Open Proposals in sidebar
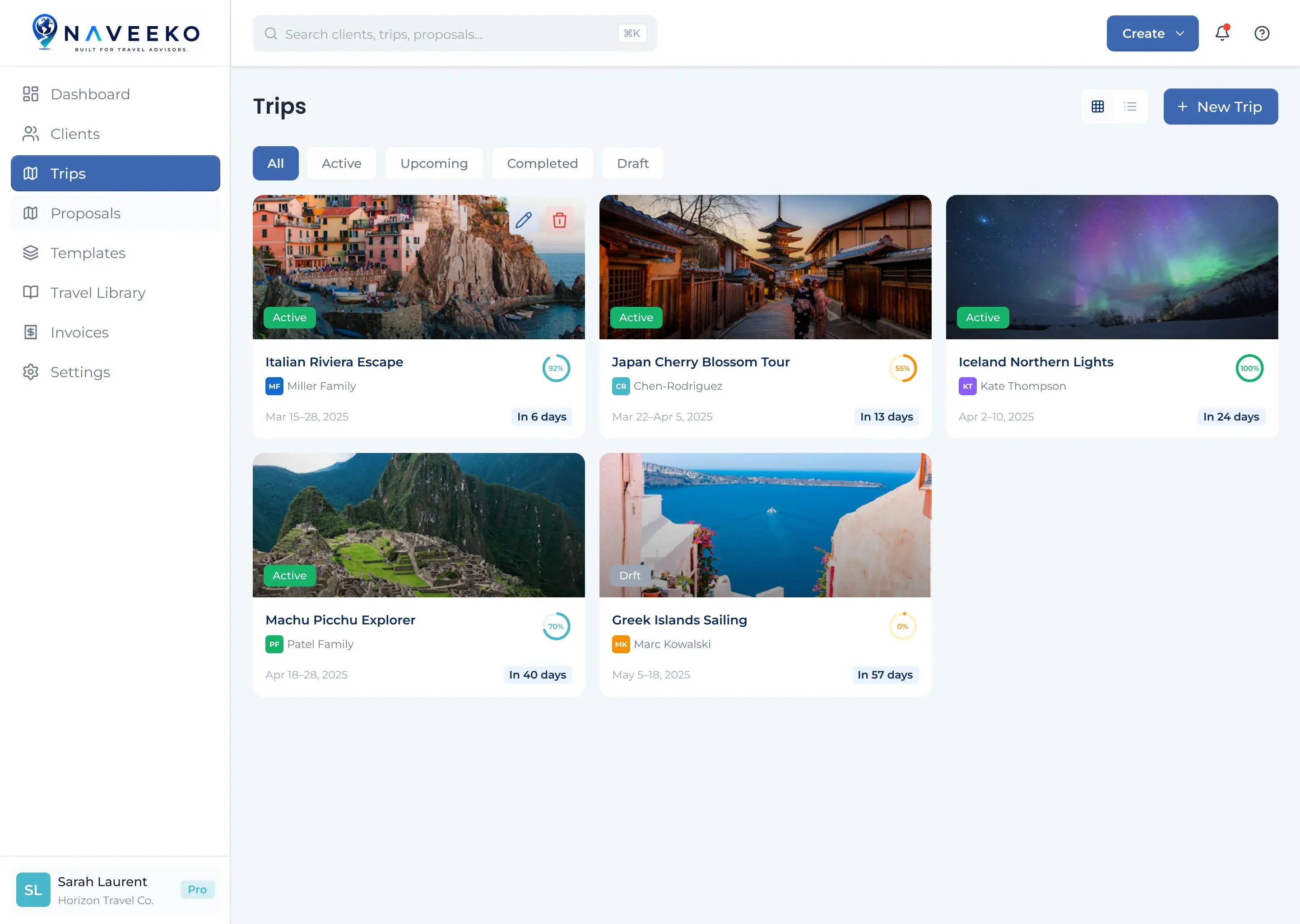The image size is (1300, 924). [116, 213]
